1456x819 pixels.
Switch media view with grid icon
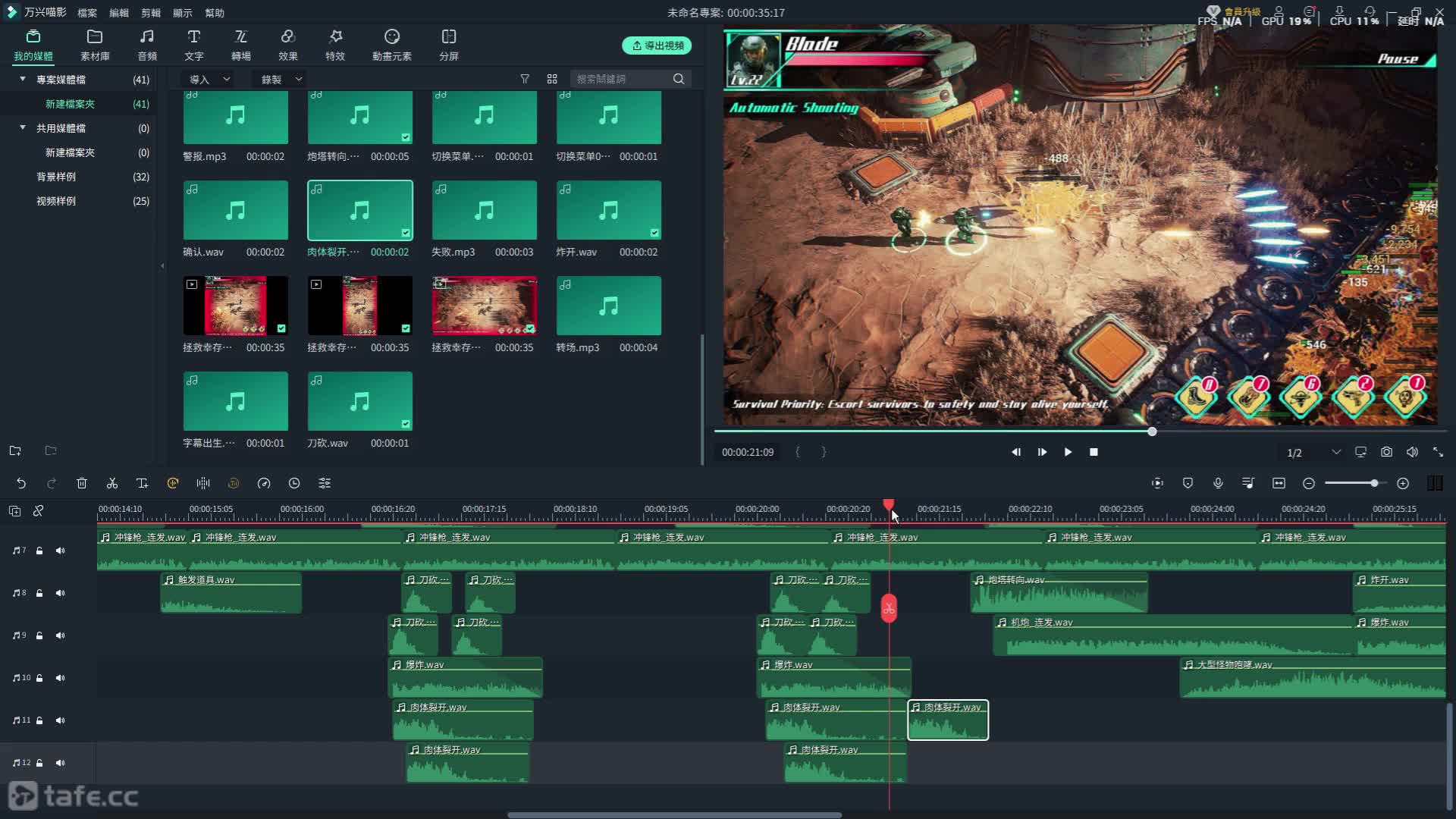(552, 79)
